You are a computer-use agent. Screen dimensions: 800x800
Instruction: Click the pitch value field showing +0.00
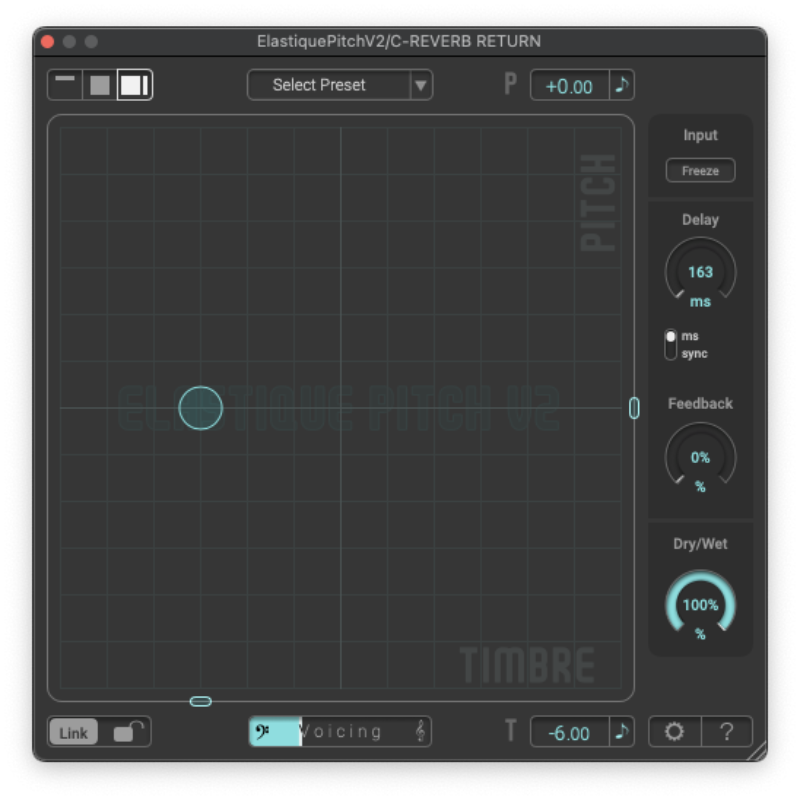point(569,86)
